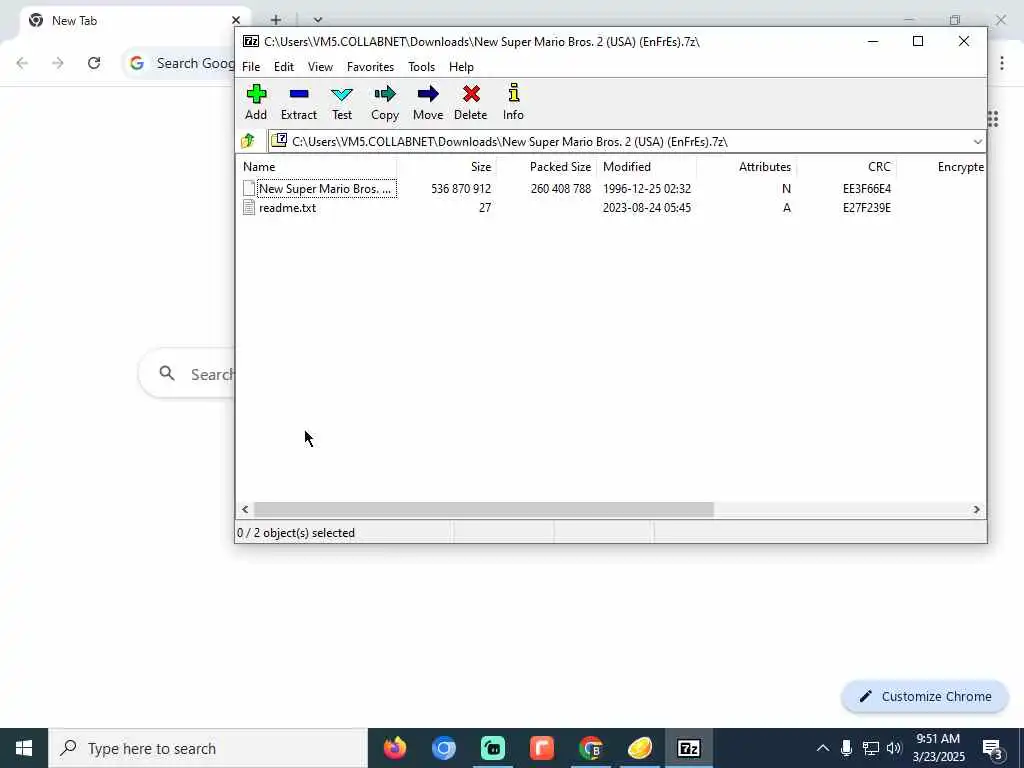Click the taskbar clock and date
The width and height of the screenshot is (1024, 768).
[938, 748]
